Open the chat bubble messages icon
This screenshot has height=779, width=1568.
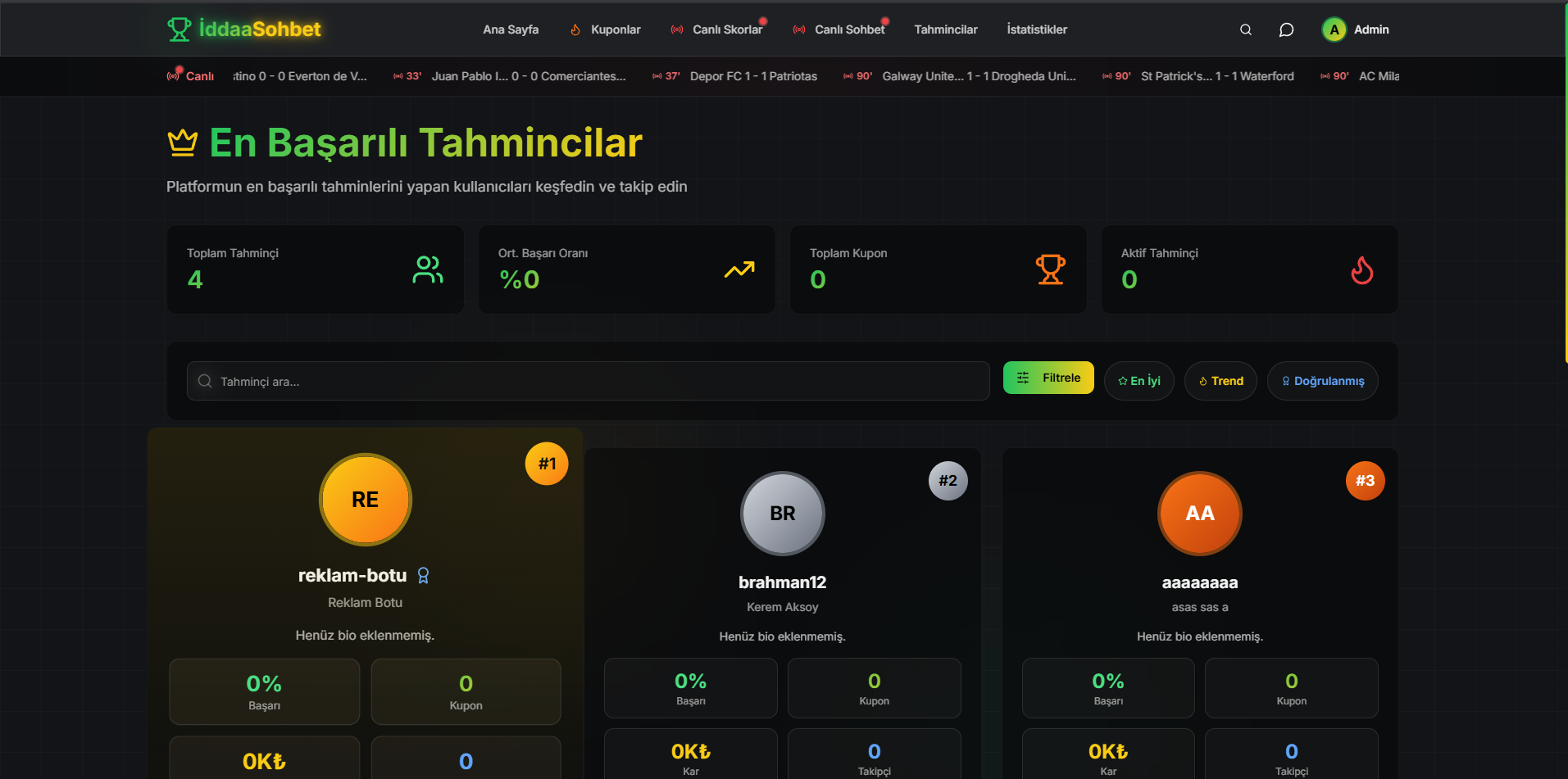(x=1286, y=29)
